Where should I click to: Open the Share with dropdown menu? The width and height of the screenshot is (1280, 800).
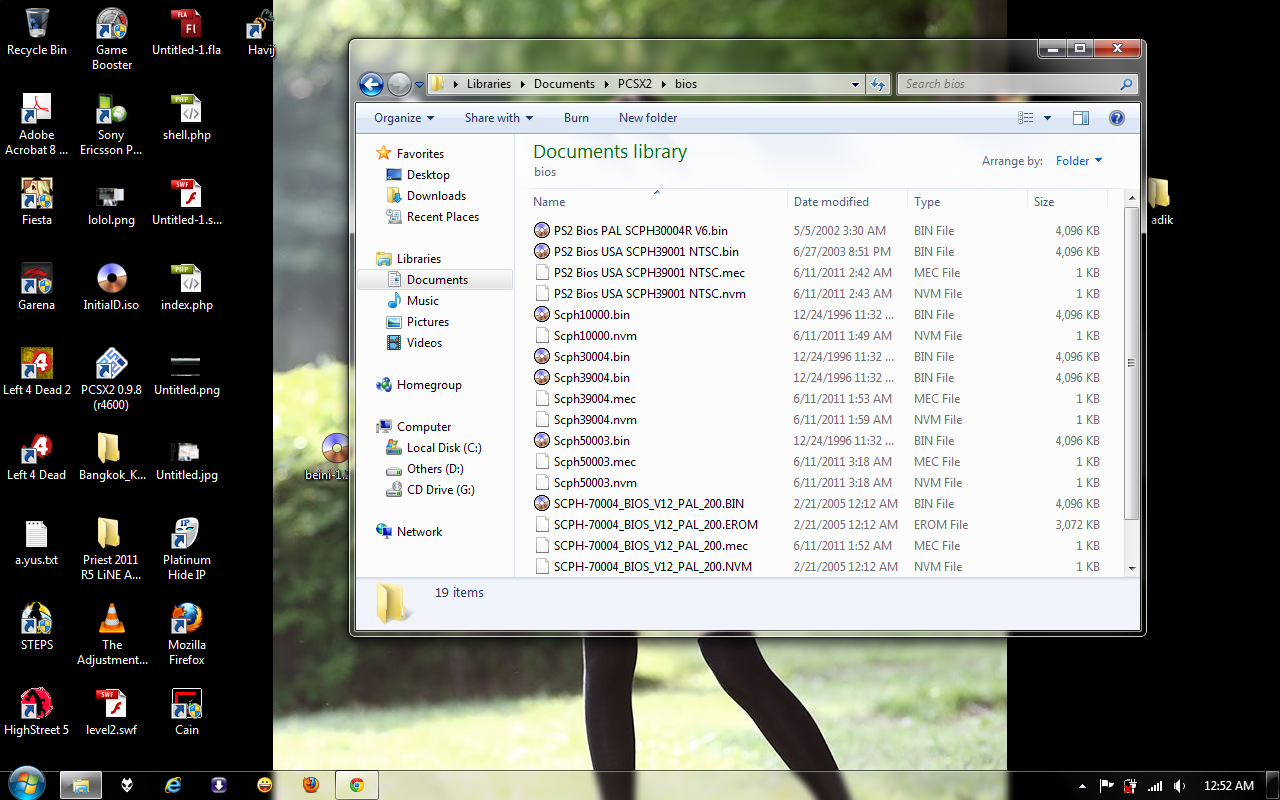coord(499,118)
